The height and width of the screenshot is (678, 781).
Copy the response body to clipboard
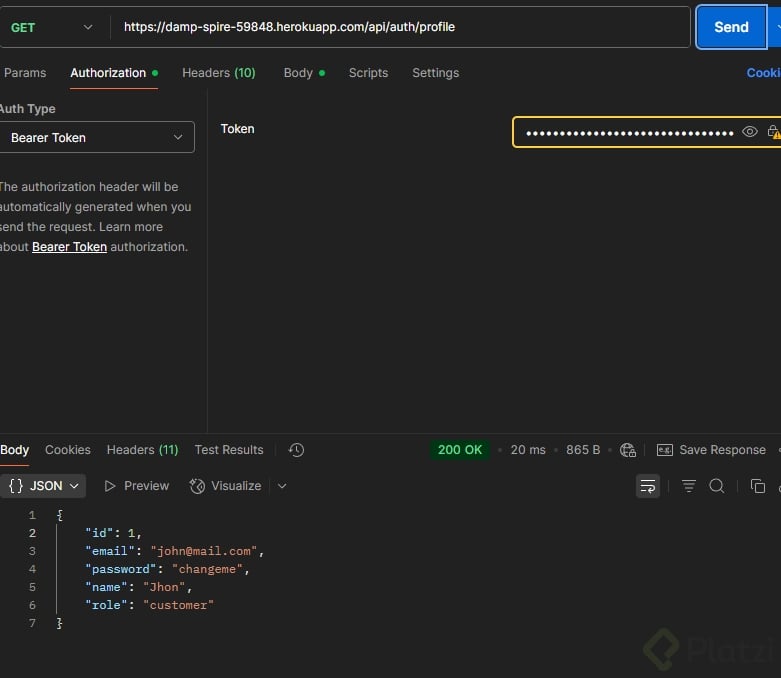click(757, 486)
